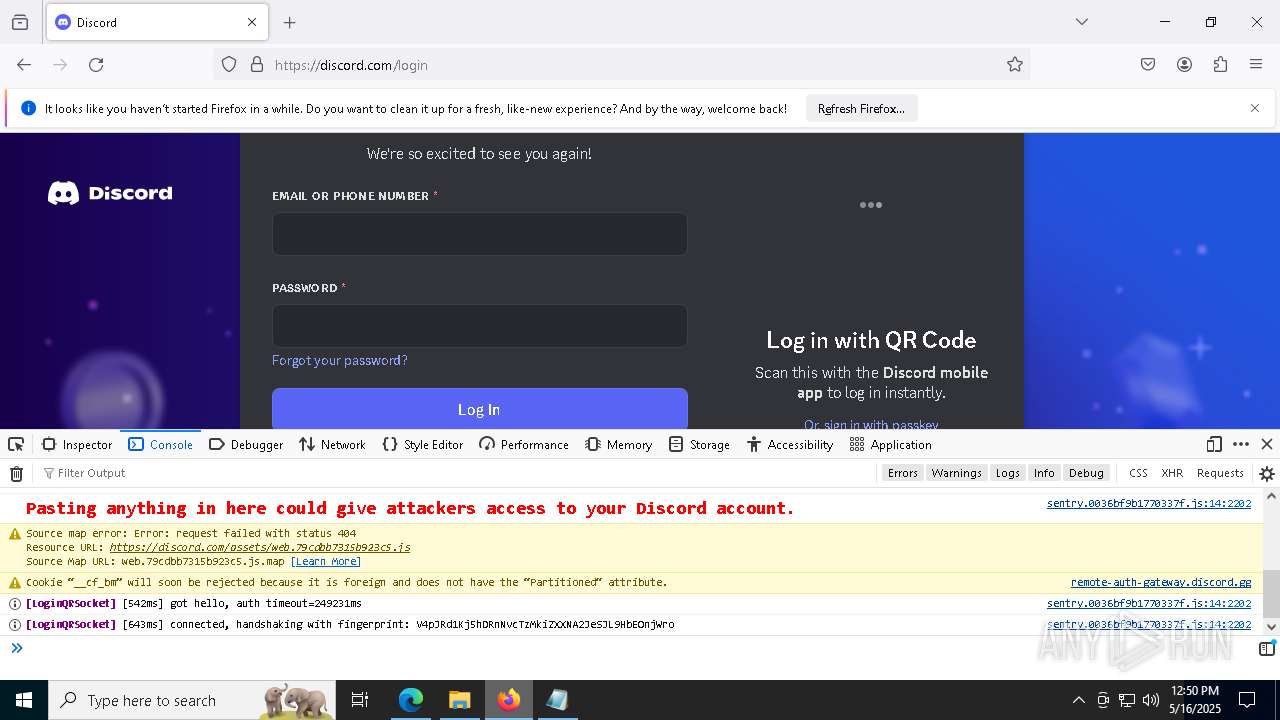Toggle XHR filter
The image size is (1280, 720).
[1172, 473]
